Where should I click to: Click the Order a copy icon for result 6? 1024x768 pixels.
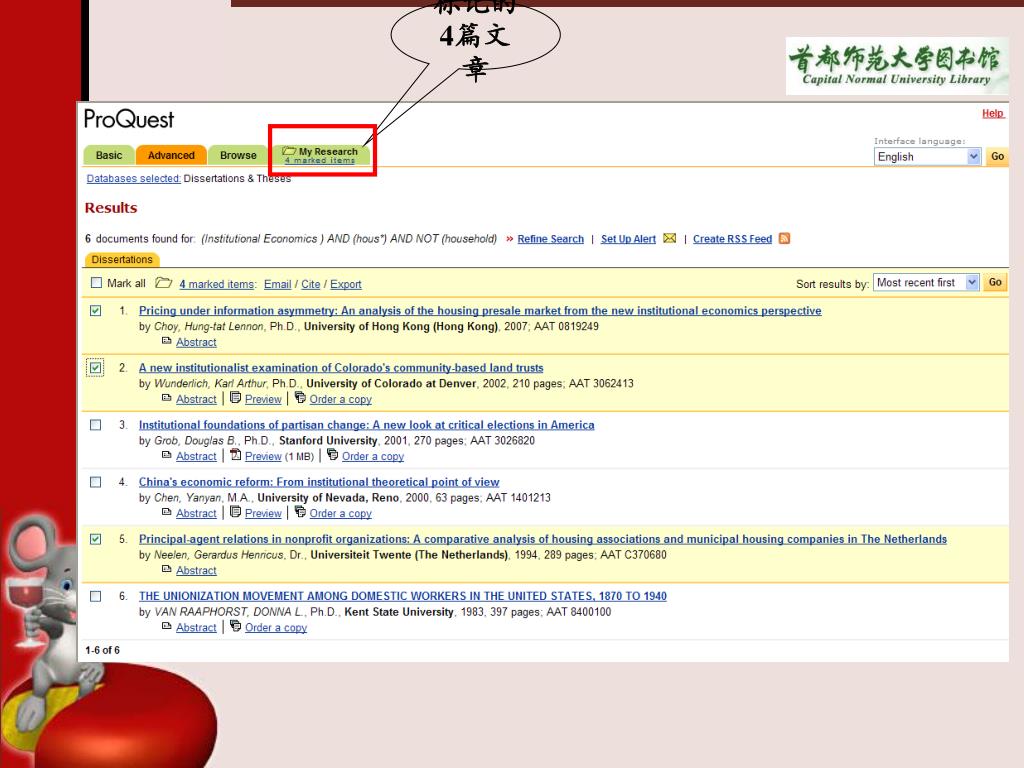pyautogui.click(x=236, y=626)
